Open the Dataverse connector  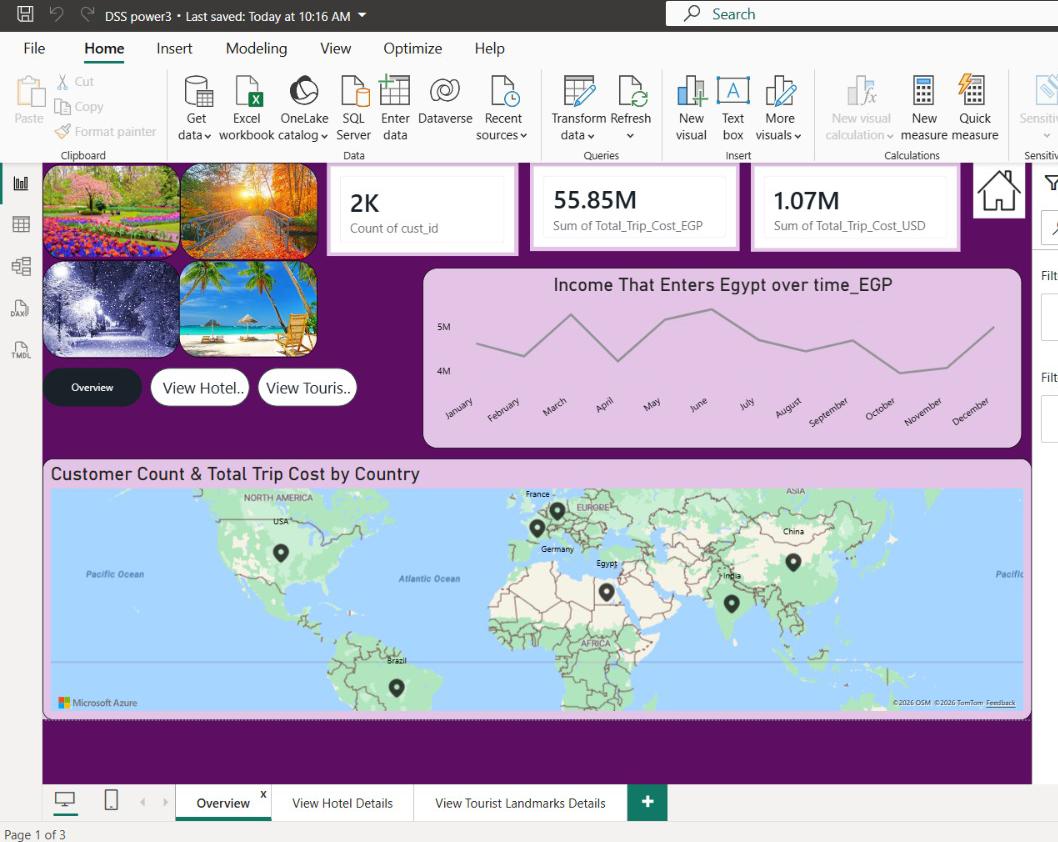click(x=445, y=100)
